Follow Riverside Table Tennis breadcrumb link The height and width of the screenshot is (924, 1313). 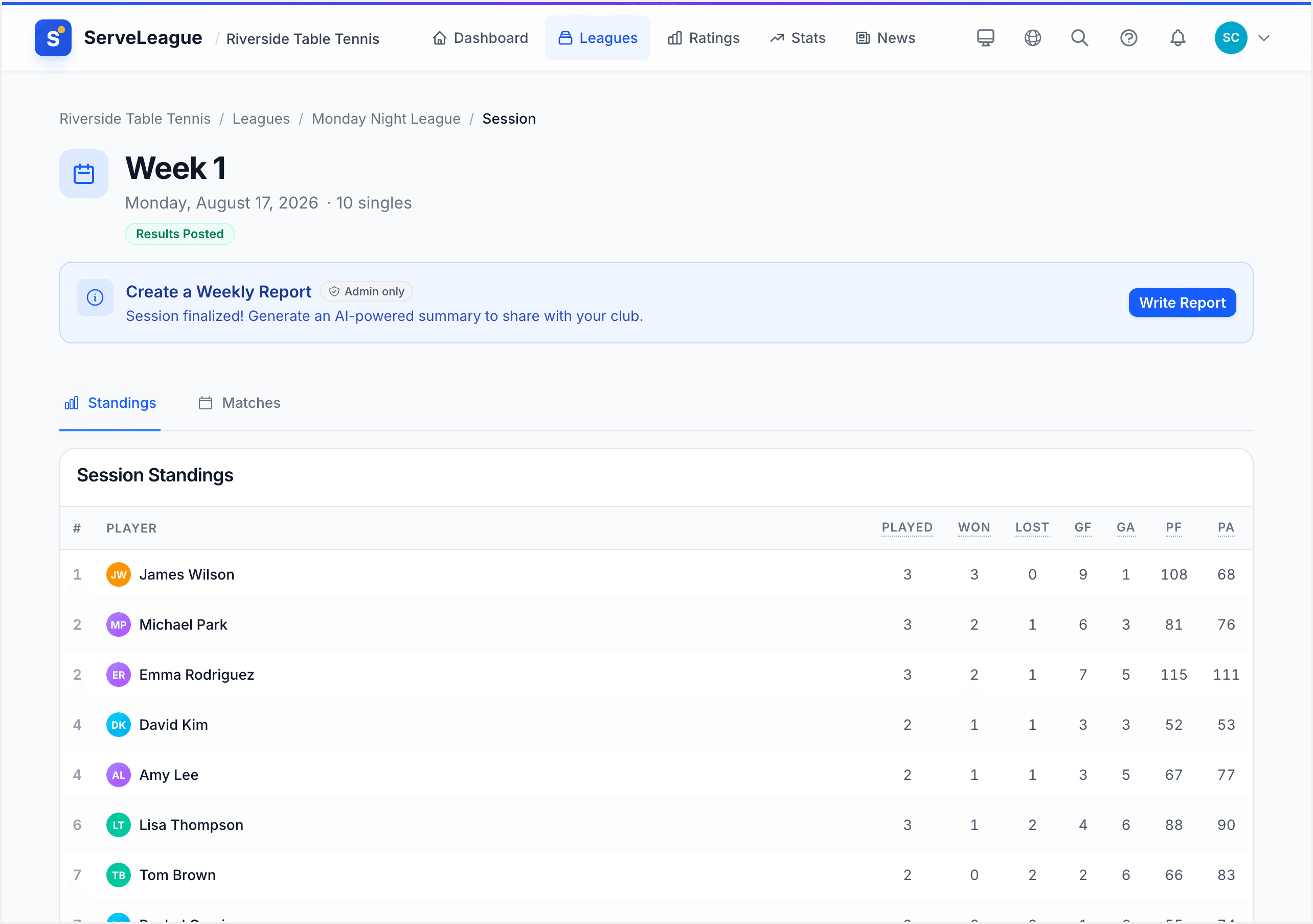pyautogui.click(x=135, y=119)
